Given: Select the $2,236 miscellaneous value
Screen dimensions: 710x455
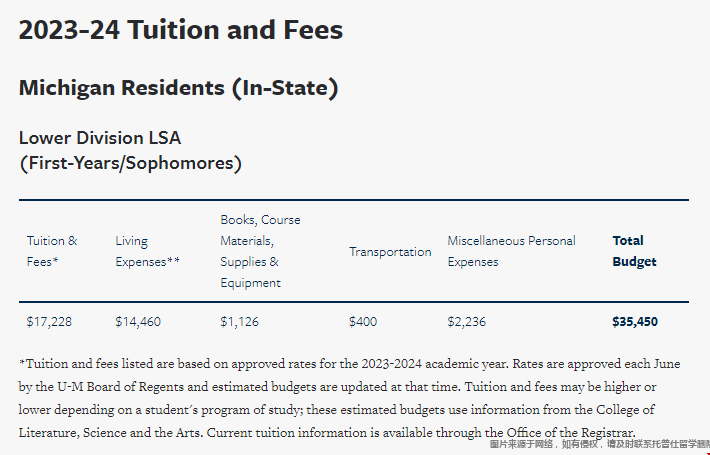Looking at the screenshot, I should [x=466, y=322].
